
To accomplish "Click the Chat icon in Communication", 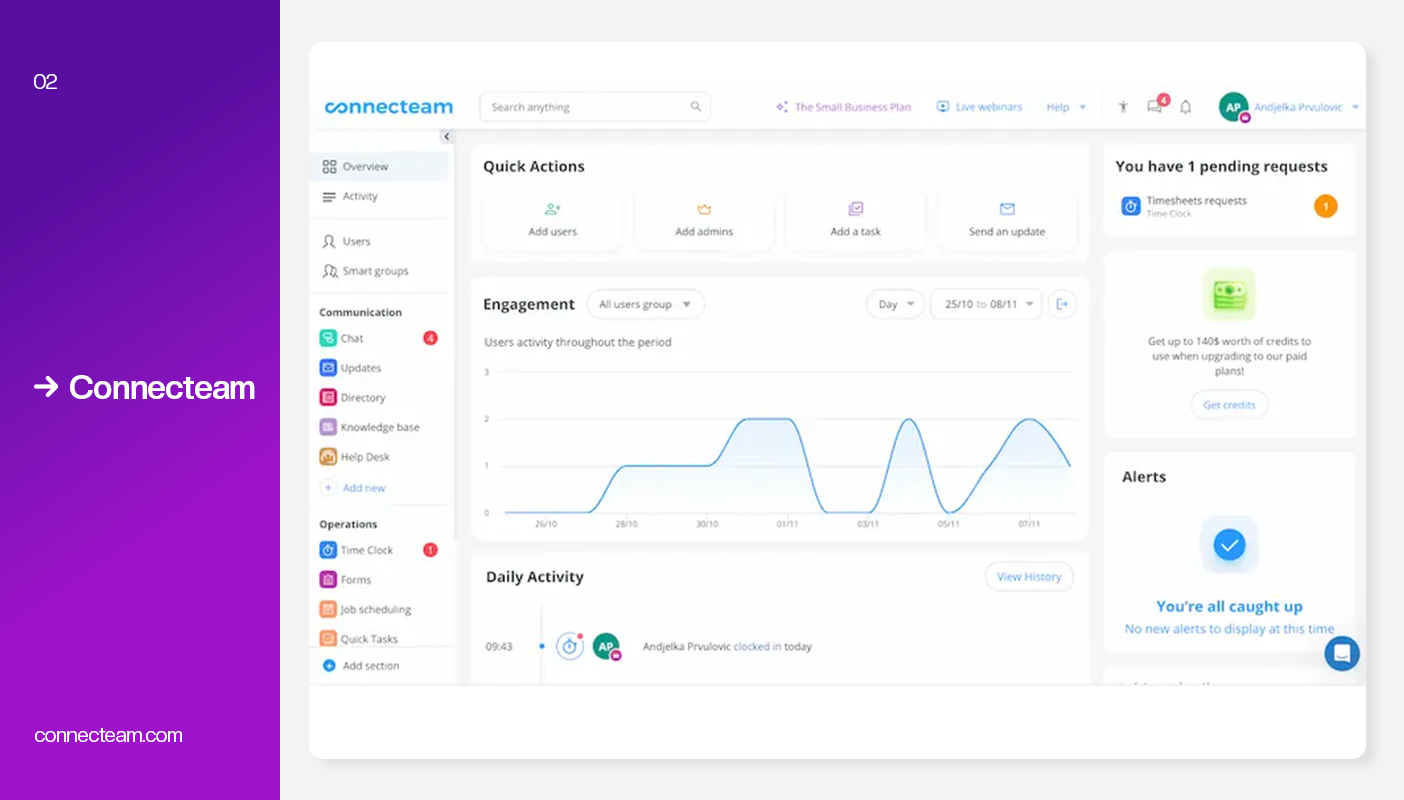I will [328, 338].
